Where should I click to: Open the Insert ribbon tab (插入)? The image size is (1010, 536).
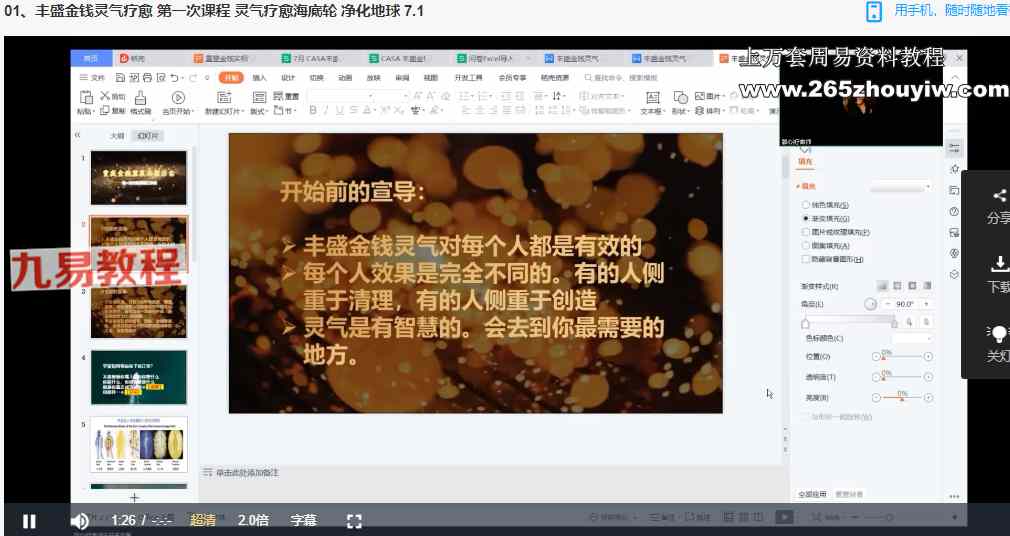click(259, 77)
